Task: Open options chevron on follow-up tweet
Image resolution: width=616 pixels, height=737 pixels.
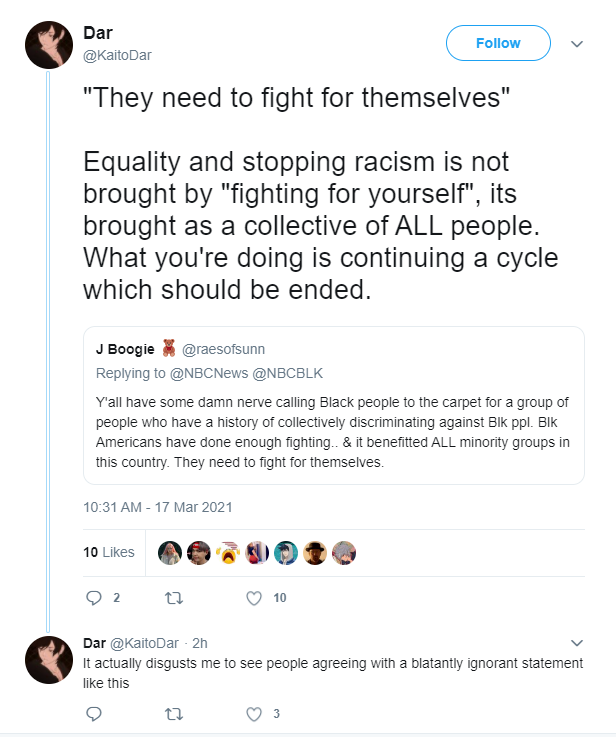Action: coord(577,643)
